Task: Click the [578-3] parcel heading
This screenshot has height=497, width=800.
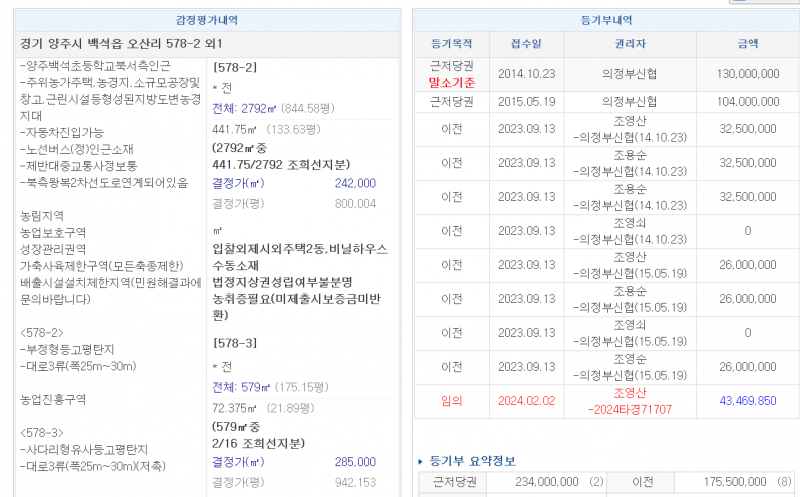Action: click(x=235, y=343)
